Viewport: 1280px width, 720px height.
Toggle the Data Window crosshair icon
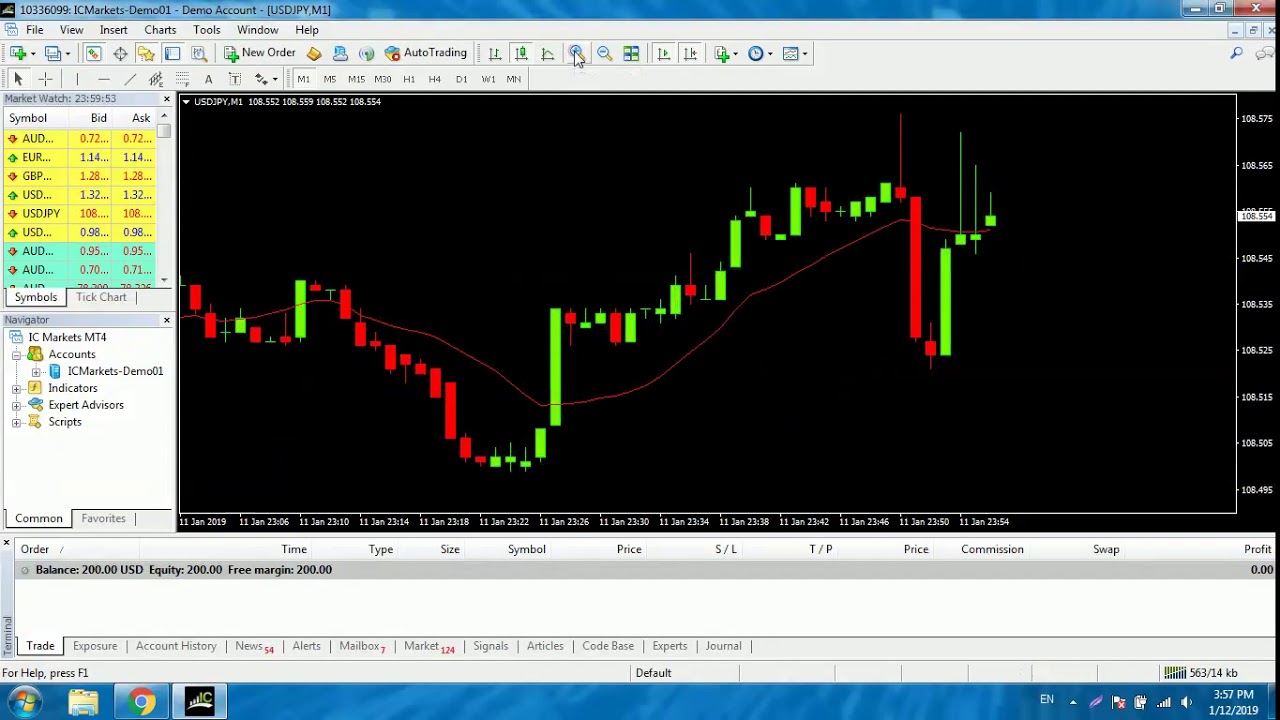pos(120,53)
